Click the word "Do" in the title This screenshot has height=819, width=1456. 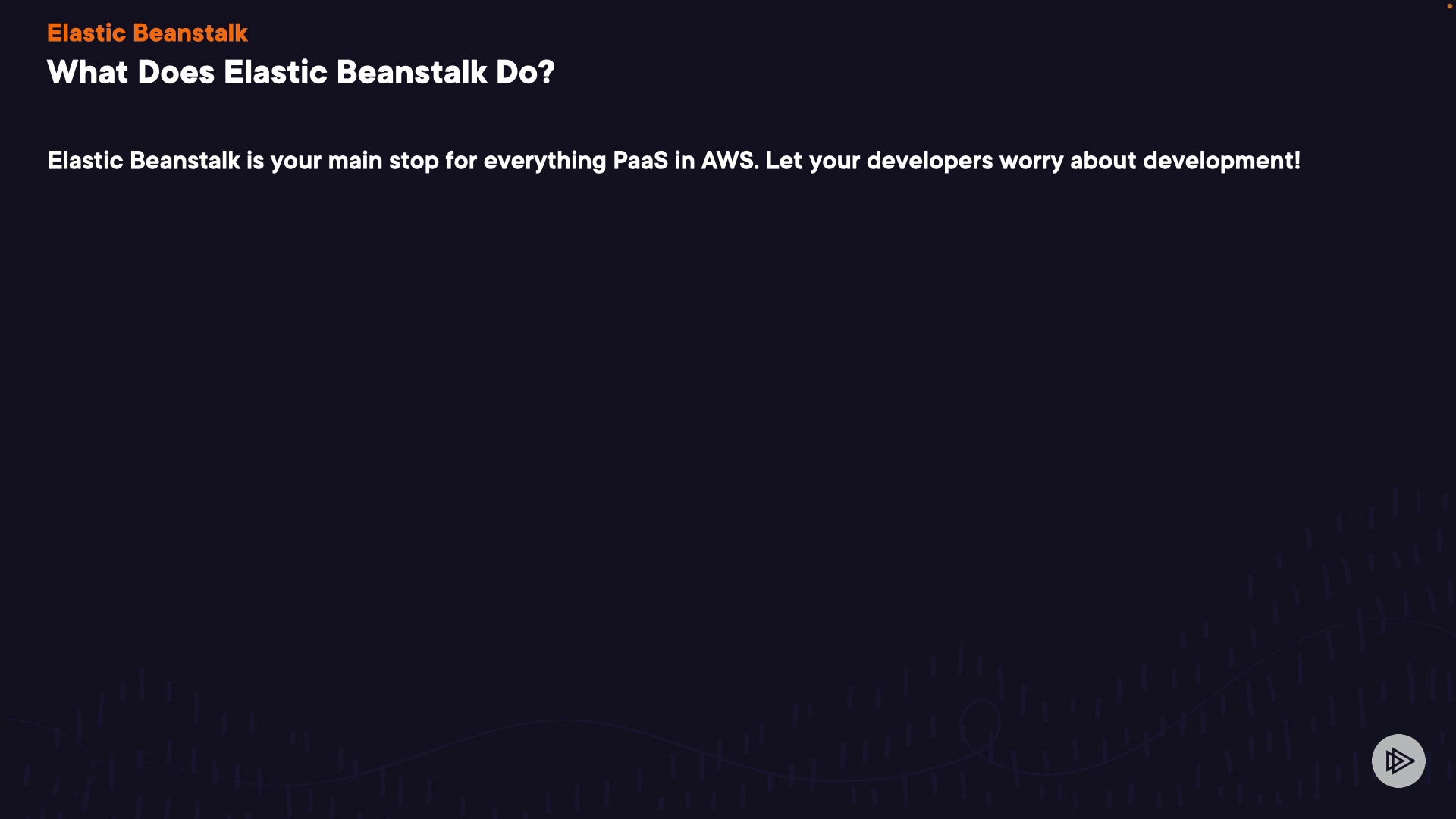click(x=516, y=73)
